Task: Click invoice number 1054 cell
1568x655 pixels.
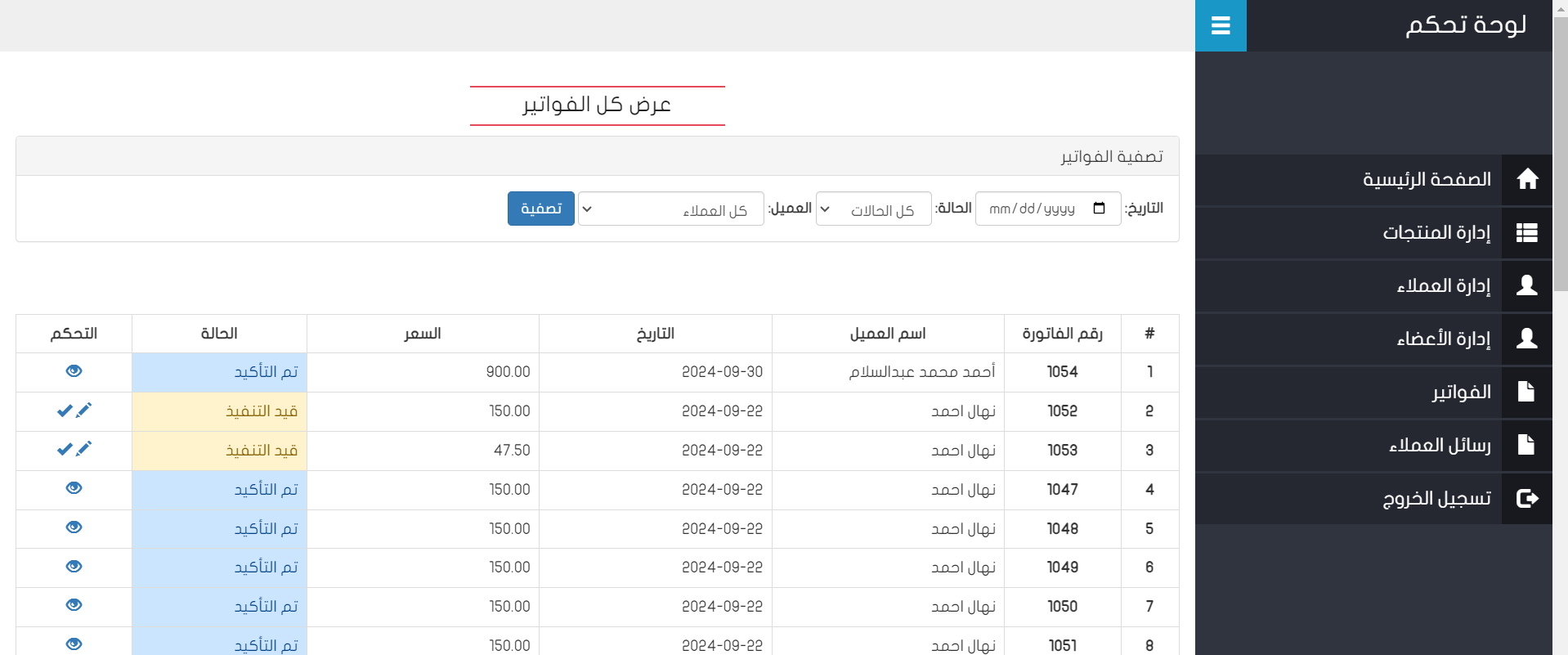Action: [x=1063, y=372]
